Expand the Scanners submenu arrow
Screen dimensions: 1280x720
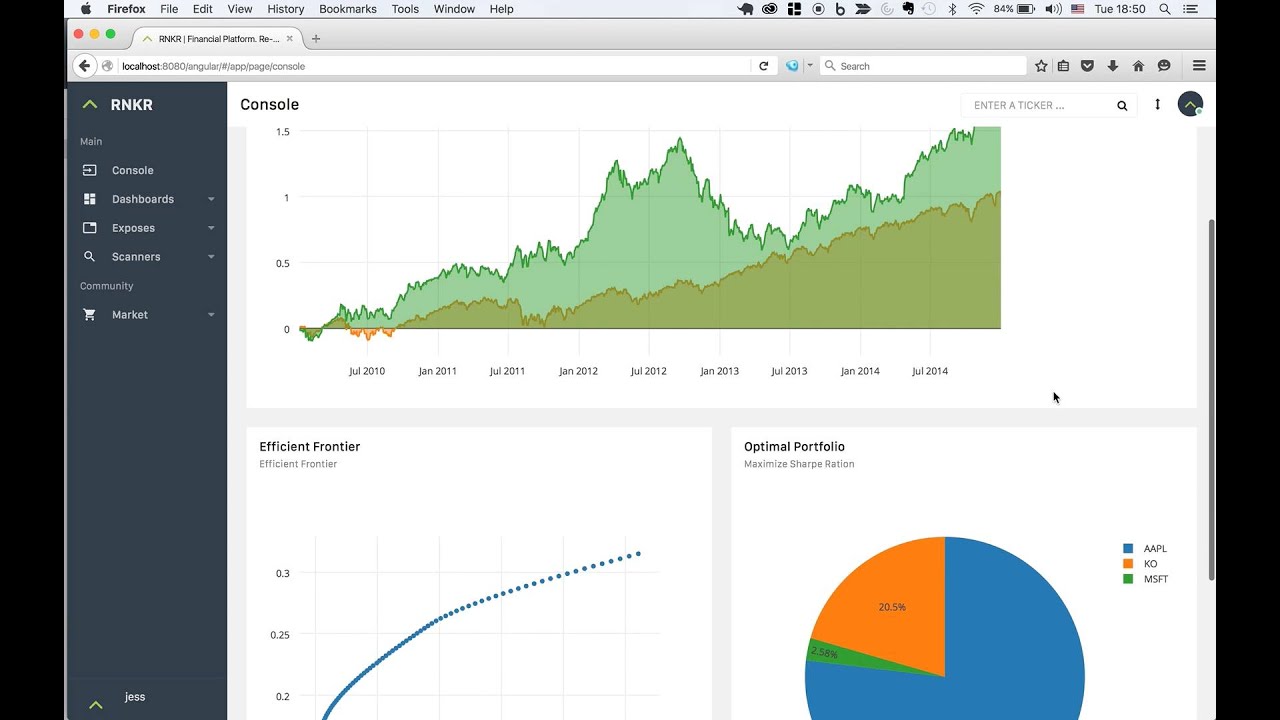tap(211, 258)
